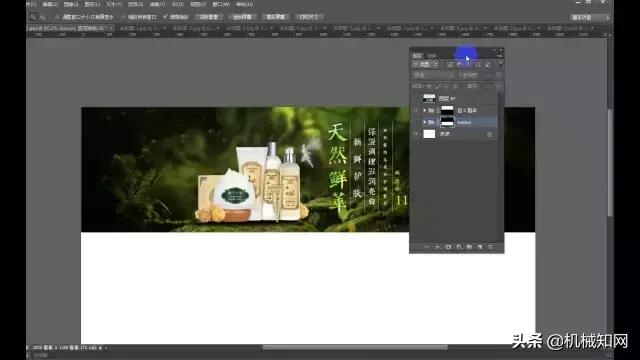Select the 图层 panel tab
This screenshot has height=360, width=640.
pyautogui.click(x=417, y=56)
